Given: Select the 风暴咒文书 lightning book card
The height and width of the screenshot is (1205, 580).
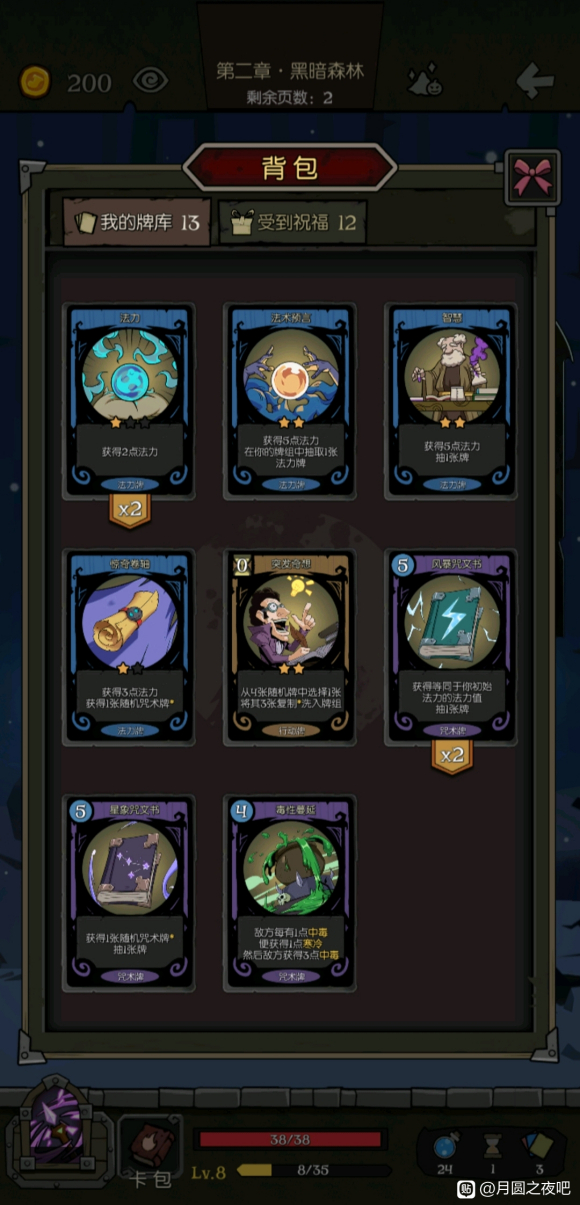Looking at the screenshot, I should tap(451, 647).
